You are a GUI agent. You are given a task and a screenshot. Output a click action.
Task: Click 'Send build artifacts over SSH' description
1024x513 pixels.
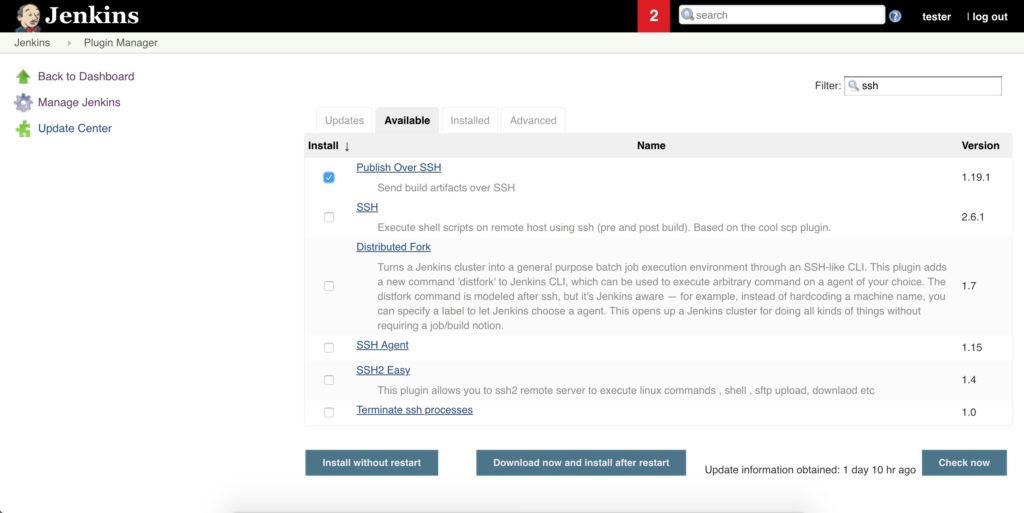[x=446, y=188]
